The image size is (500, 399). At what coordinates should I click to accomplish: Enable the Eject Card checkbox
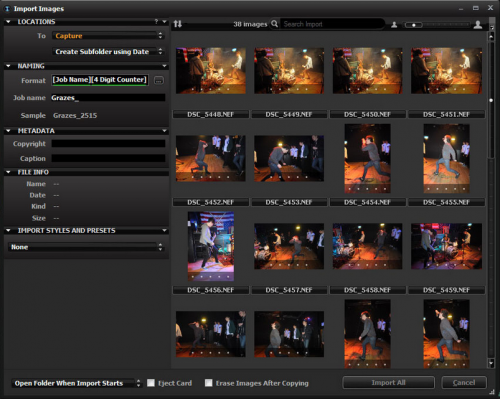coord(151,383)
